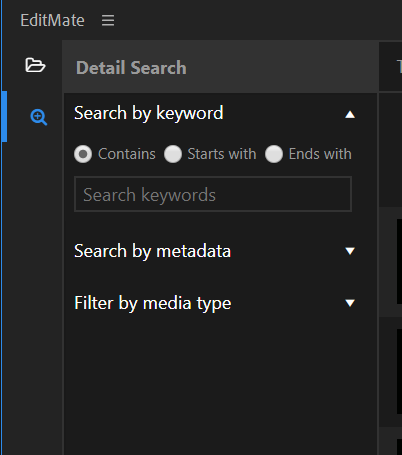Open the folder browser sidebar icon
Viewport: 402px width, 455px height.
click(x=35, y=65)
